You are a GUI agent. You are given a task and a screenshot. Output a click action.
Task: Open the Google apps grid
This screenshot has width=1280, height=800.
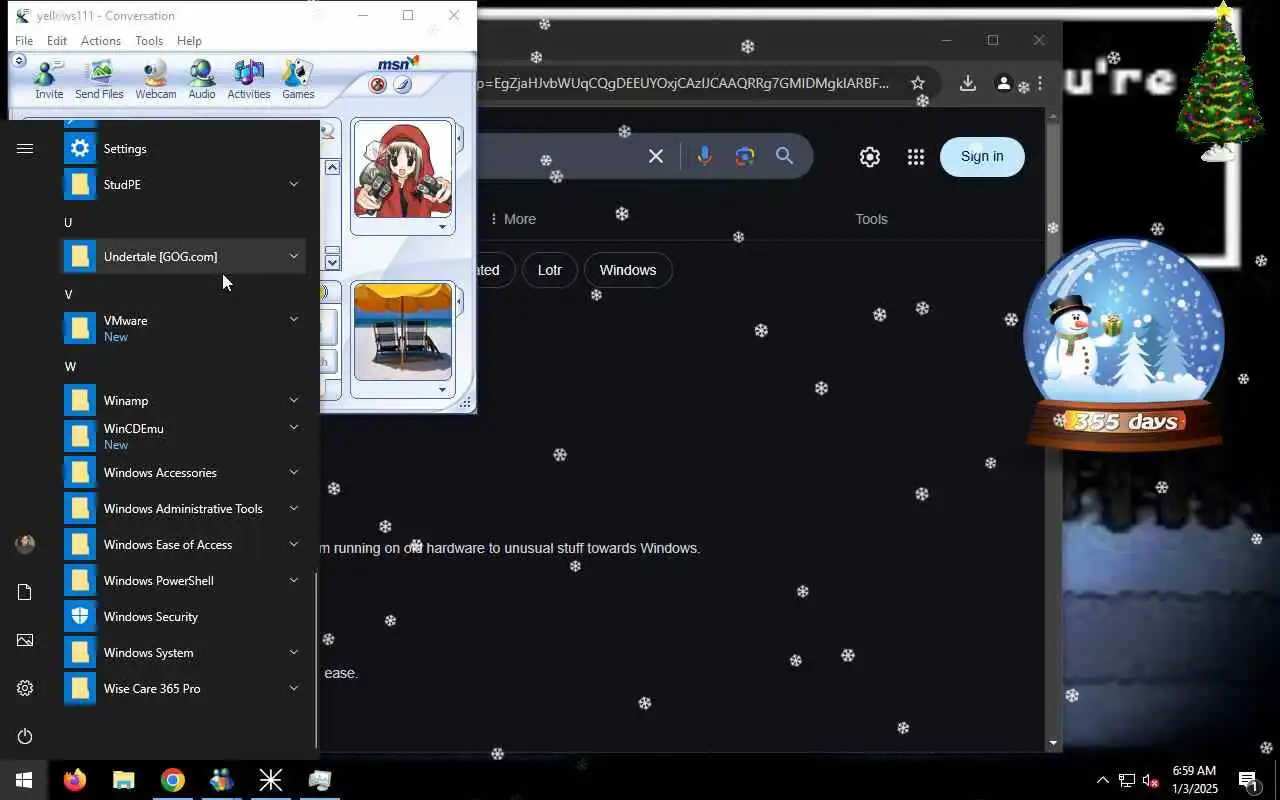click(x=916, y=156)
